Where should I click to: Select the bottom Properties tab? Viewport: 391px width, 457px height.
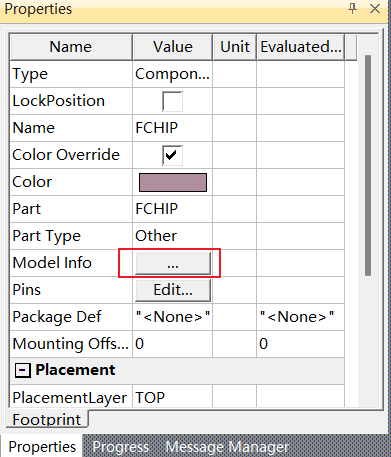(42, 446)
